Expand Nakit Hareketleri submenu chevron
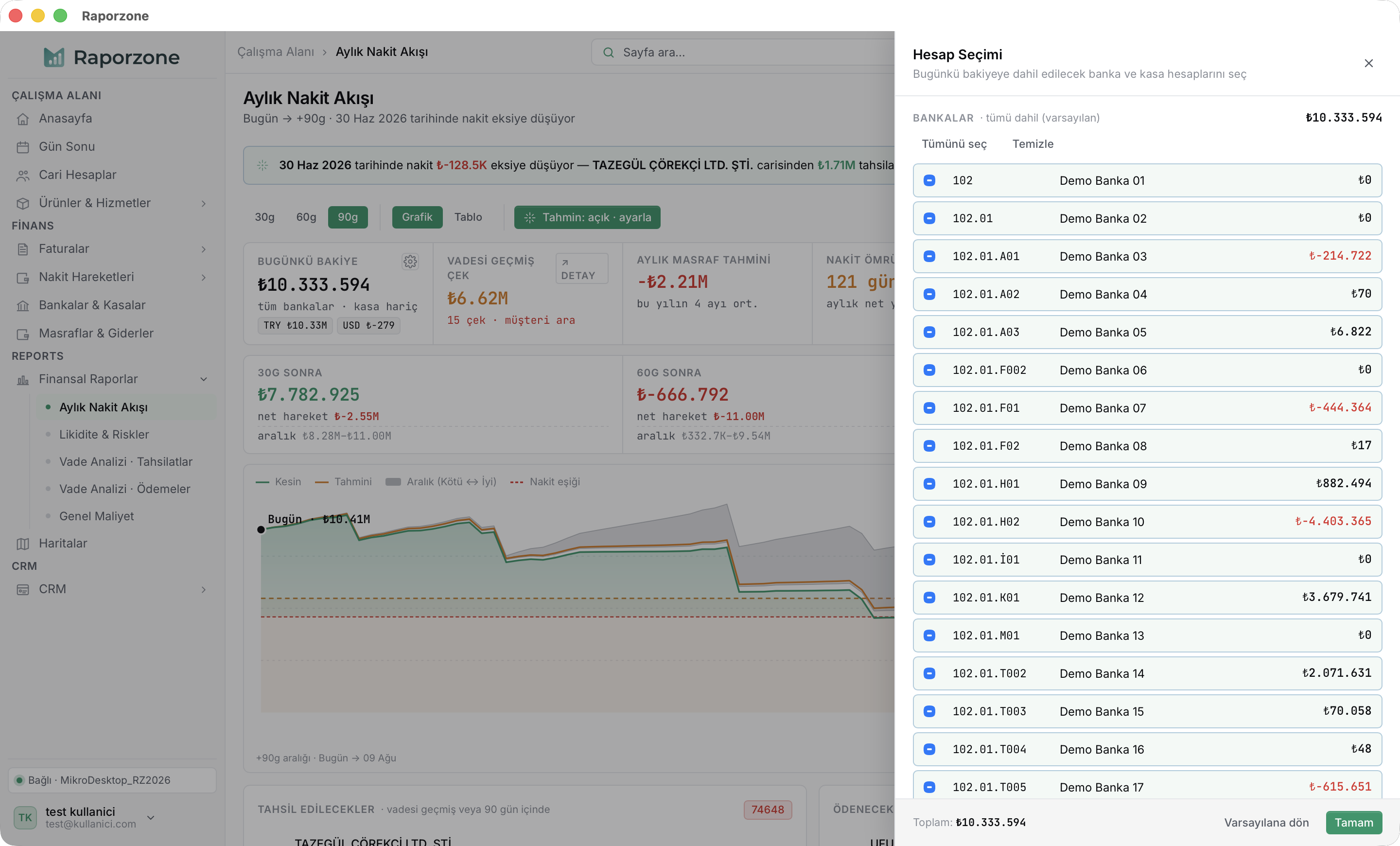 (x=203, y=277)
